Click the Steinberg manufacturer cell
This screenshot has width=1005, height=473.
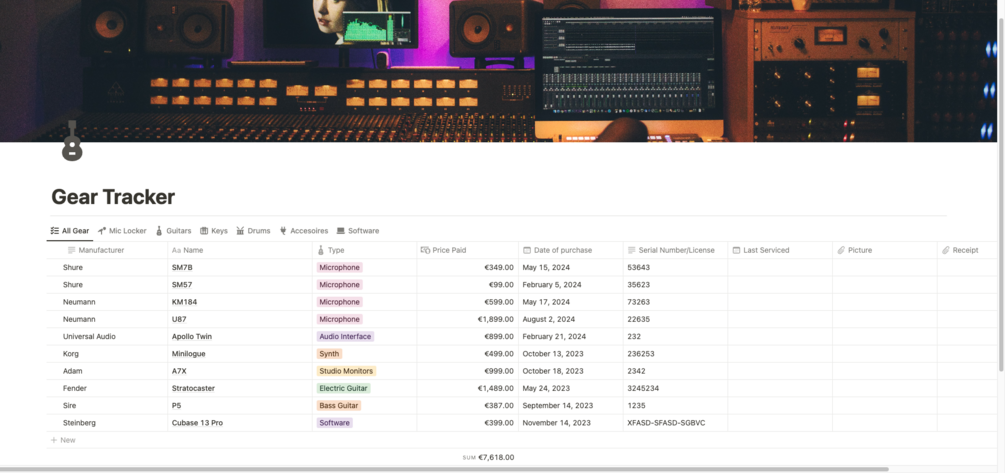tap(107, 423)
